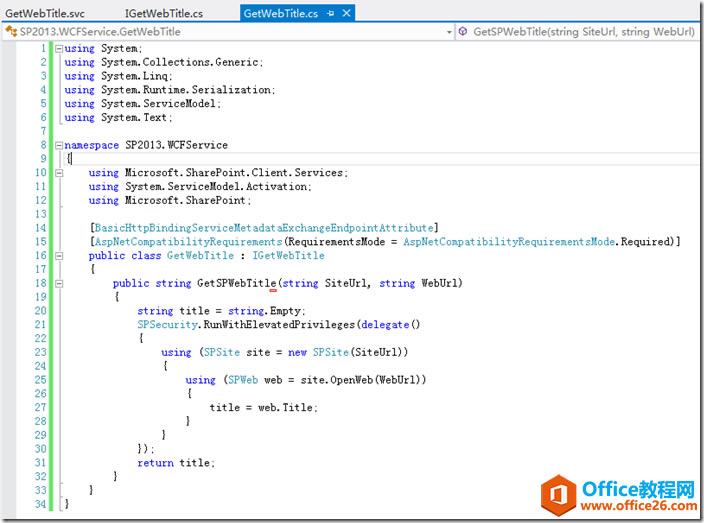704x523 pixels.
Task: Switch to GetWebTitle.svc tab
Action: pyautogui.click(x=46, y=13)
